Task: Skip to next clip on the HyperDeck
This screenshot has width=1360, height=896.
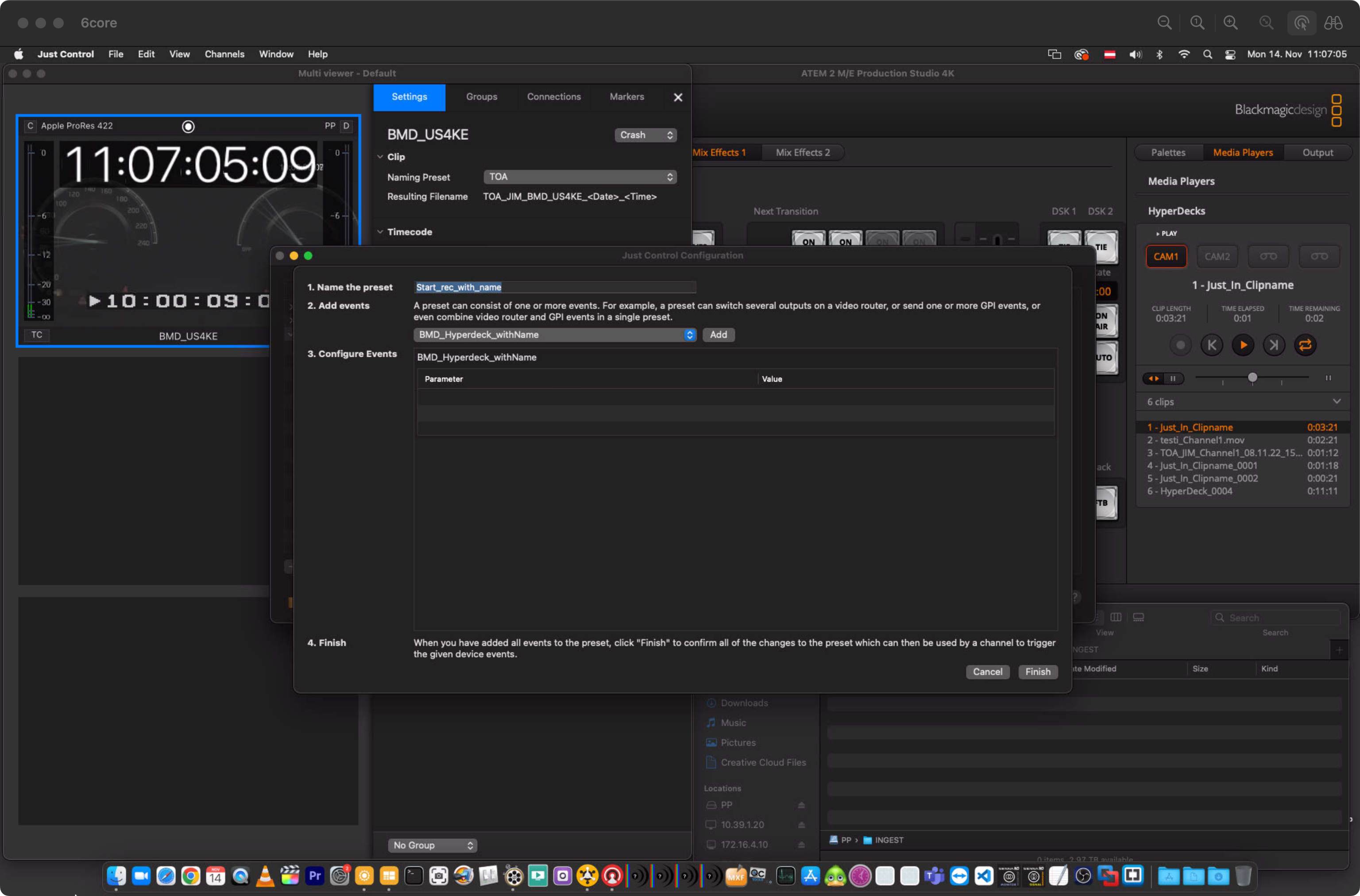Action: coord(1274,345)
